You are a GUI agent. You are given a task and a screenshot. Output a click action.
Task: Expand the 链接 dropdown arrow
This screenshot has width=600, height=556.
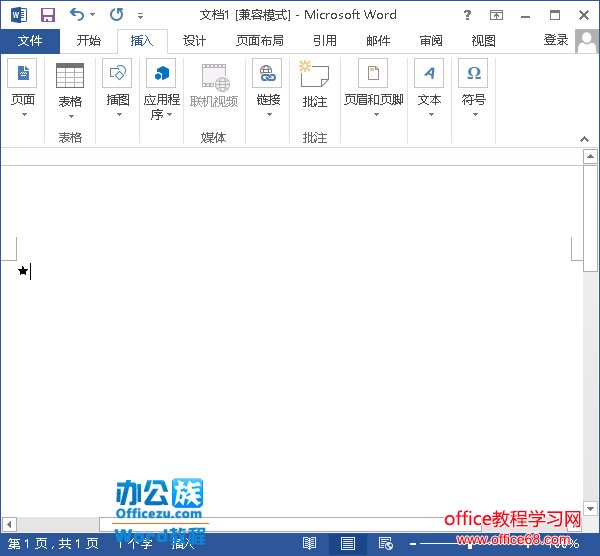(269, 114)
